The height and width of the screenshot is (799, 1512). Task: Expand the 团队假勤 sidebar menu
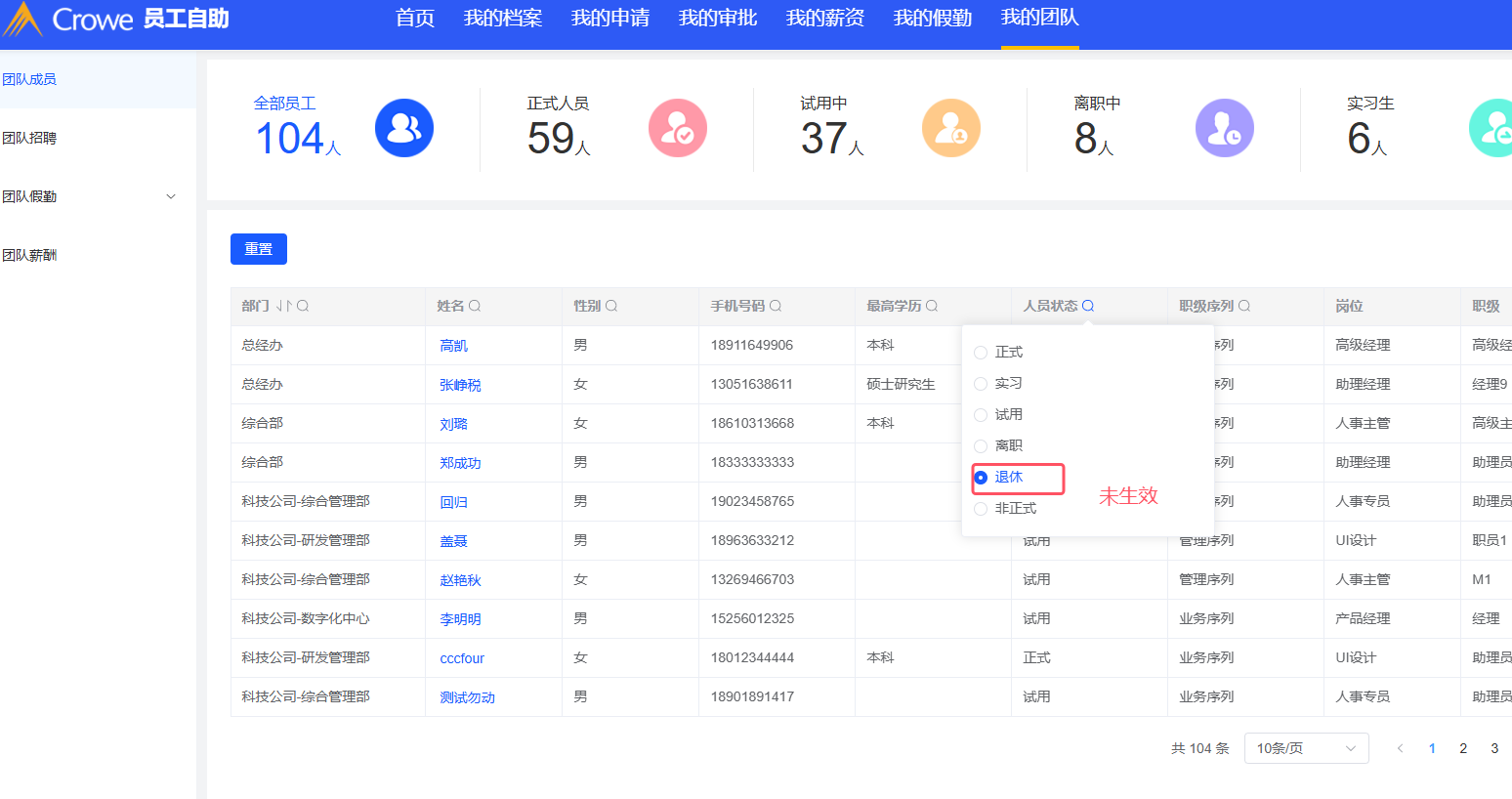[171, 196]
